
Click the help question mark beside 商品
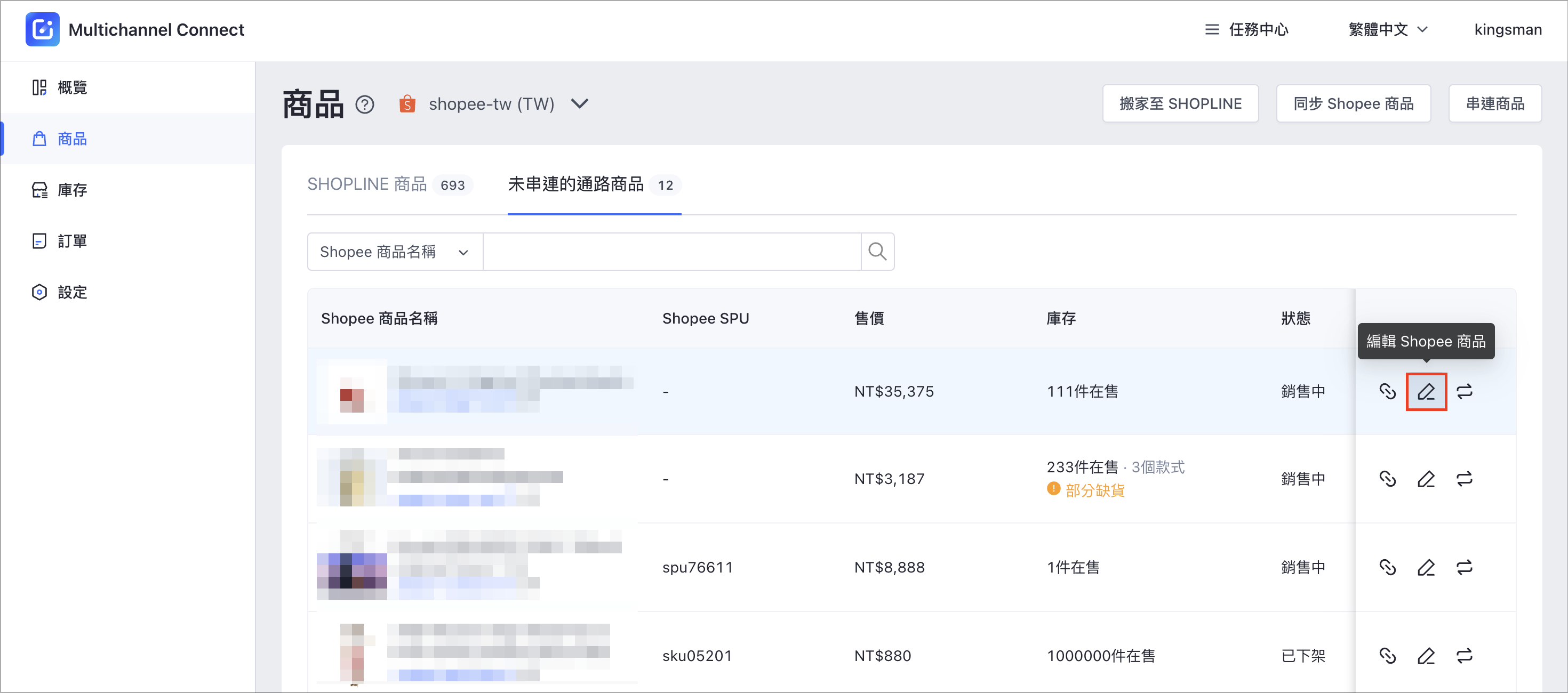(365, 104)
